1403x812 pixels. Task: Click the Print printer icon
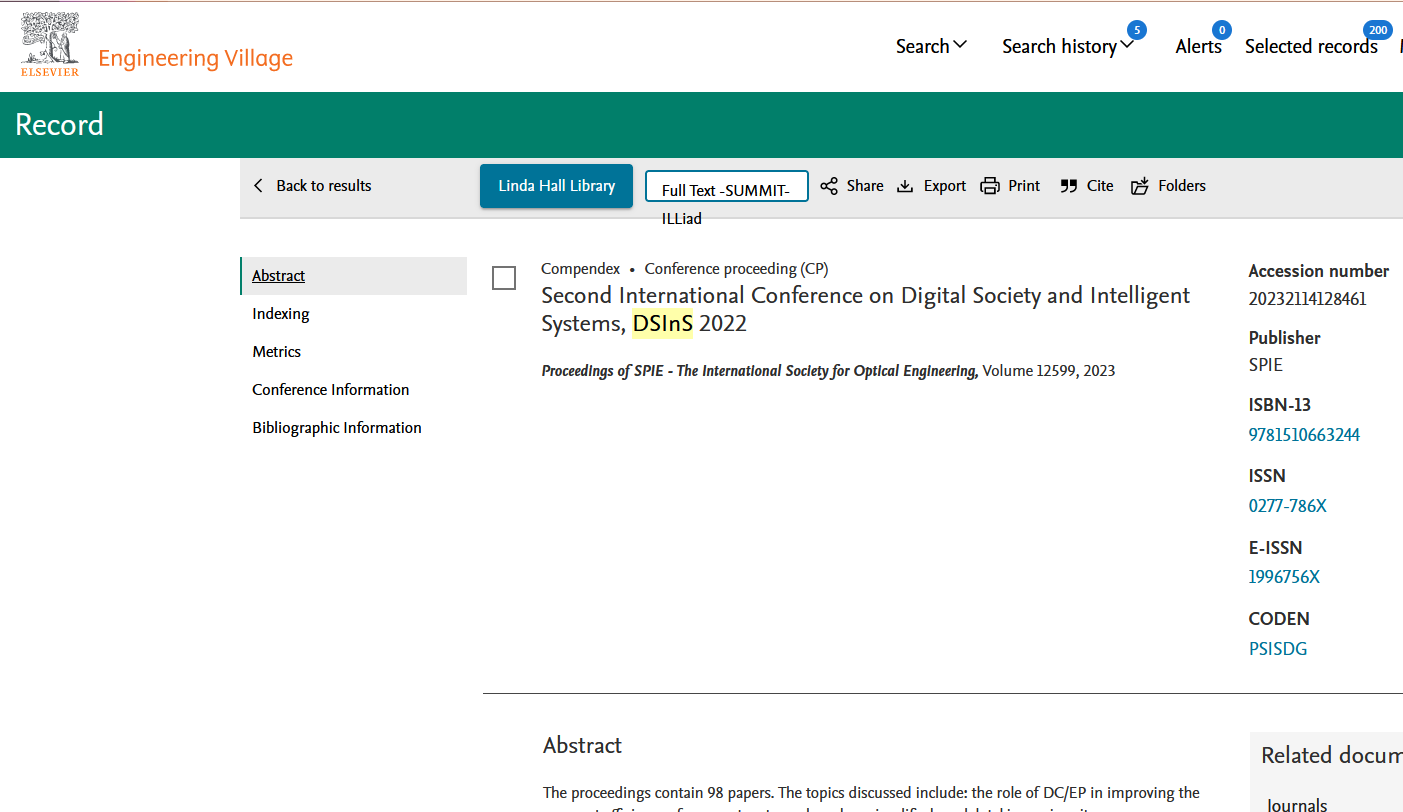990,186
